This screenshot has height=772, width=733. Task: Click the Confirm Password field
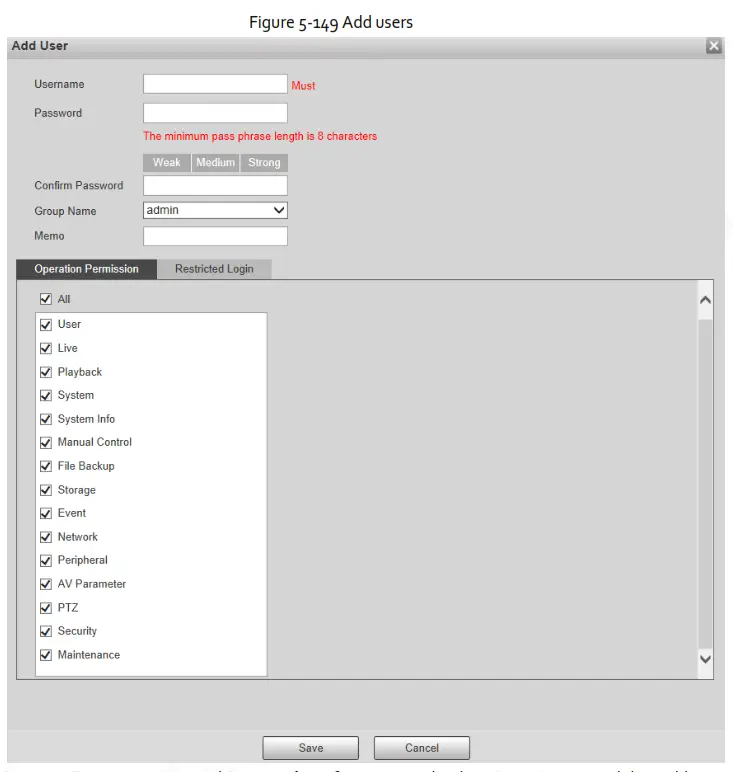coord(215,186)
